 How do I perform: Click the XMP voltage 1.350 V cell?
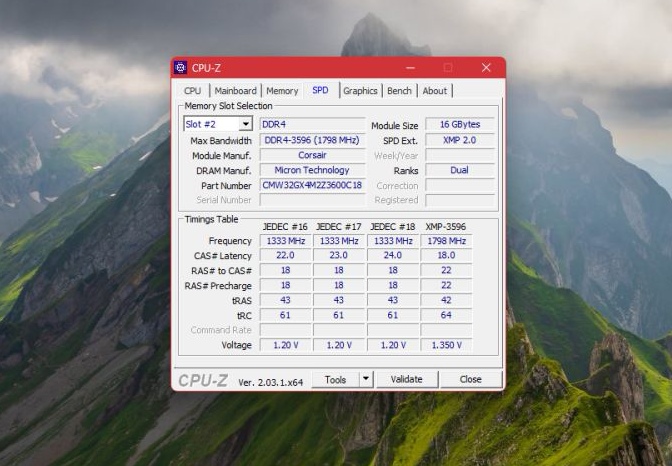pyautogui.click(x=447, y=345)
